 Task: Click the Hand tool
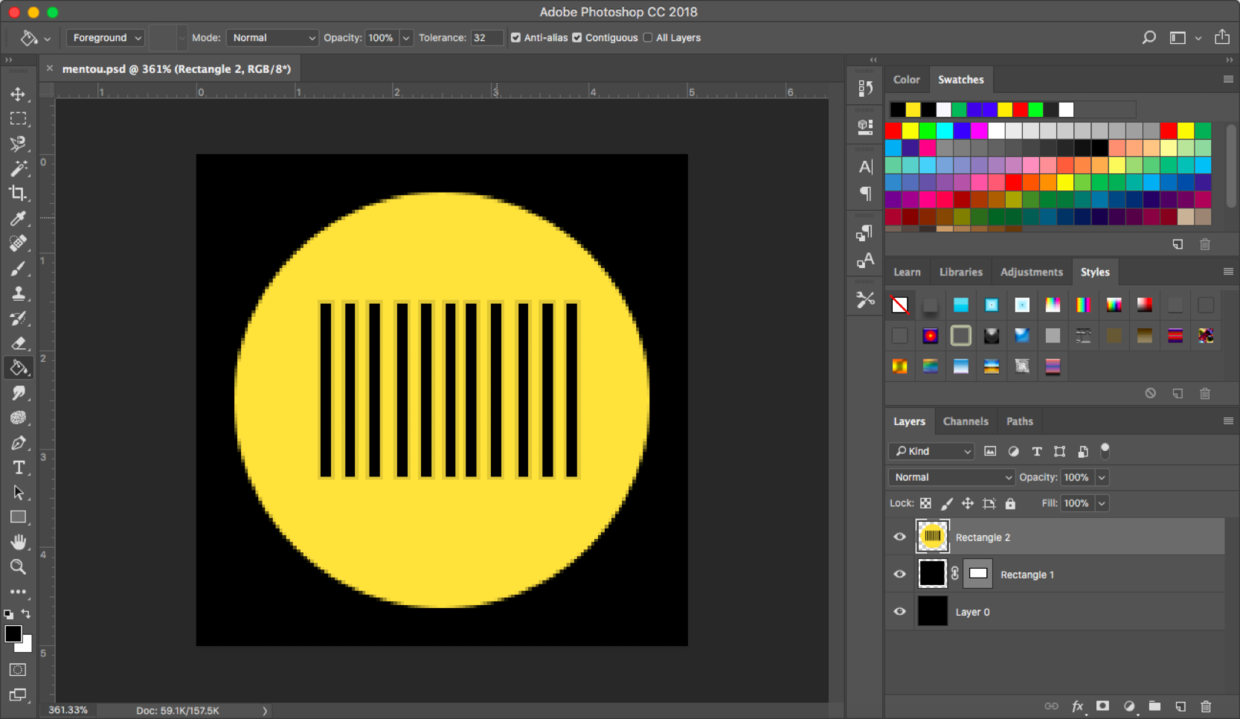[18, 542]
